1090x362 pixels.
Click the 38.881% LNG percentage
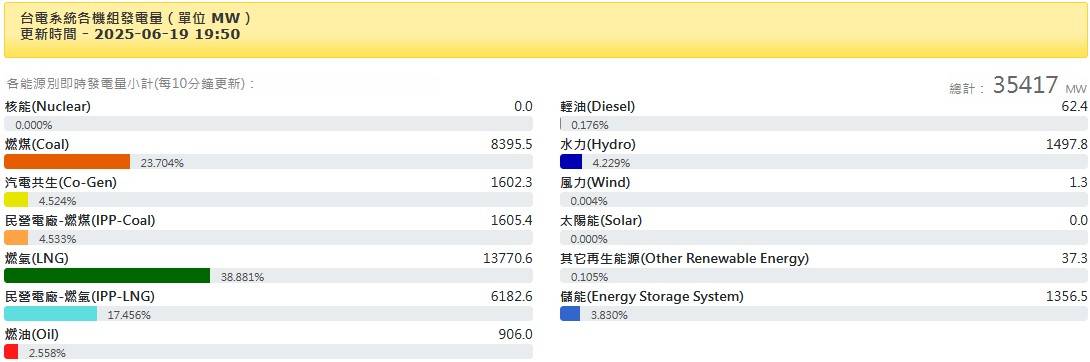(242, 277)
